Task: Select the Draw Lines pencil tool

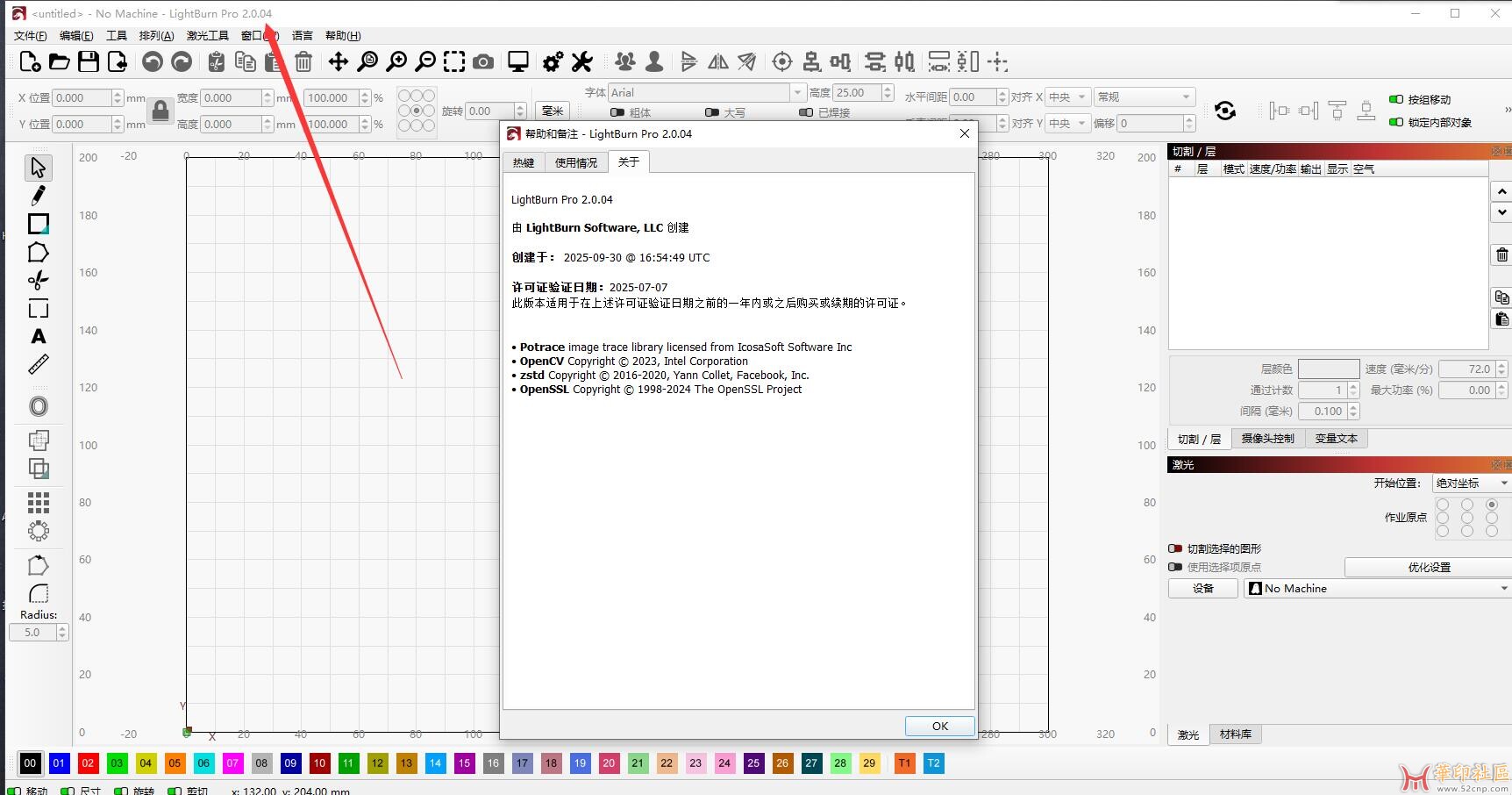Action: (x=38, y=196)
